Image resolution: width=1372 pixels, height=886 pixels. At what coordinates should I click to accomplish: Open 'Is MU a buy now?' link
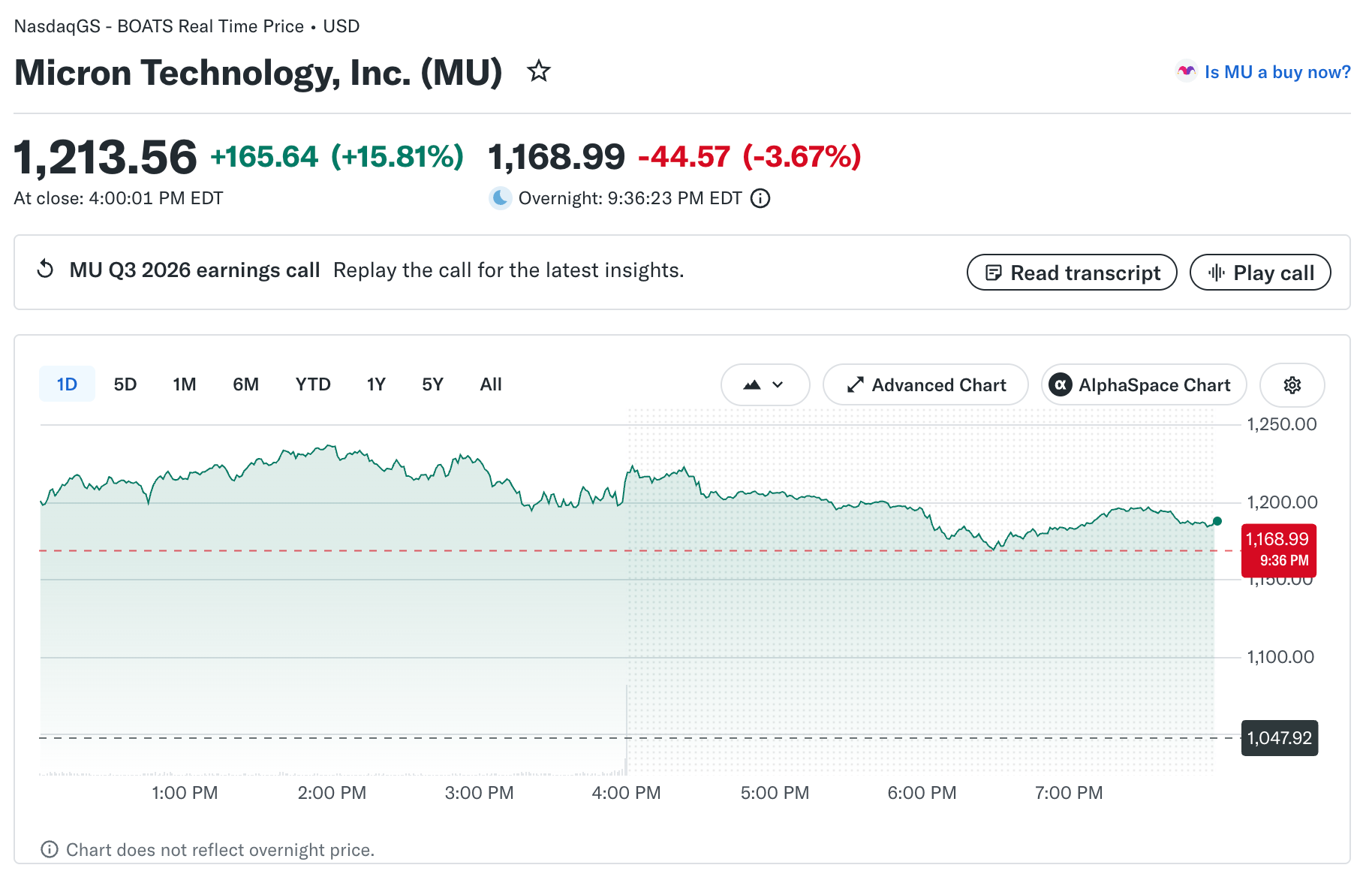[1277, 72]
